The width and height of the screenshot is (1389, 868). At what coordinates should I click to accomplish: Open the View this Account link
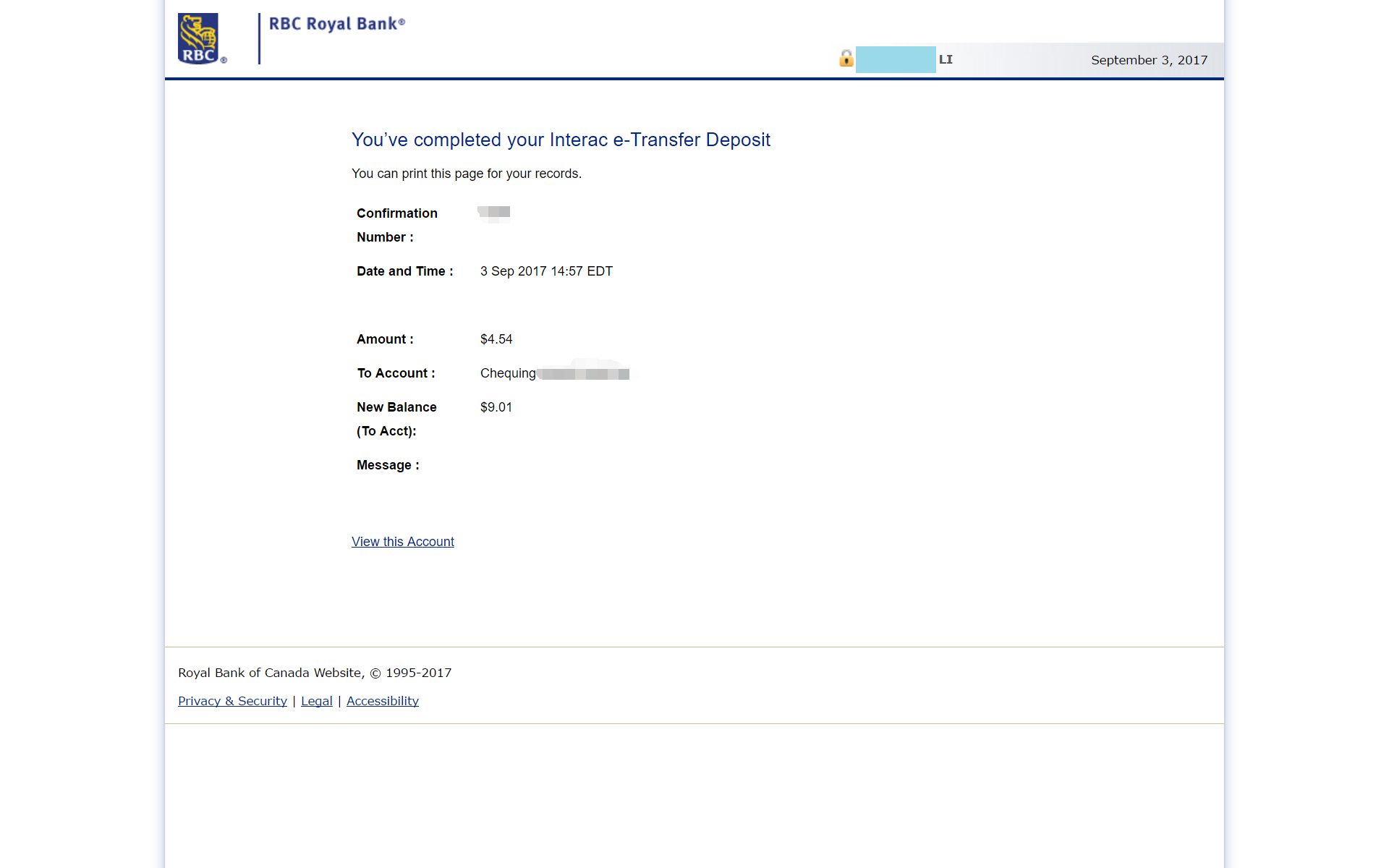tap(403, 542)
